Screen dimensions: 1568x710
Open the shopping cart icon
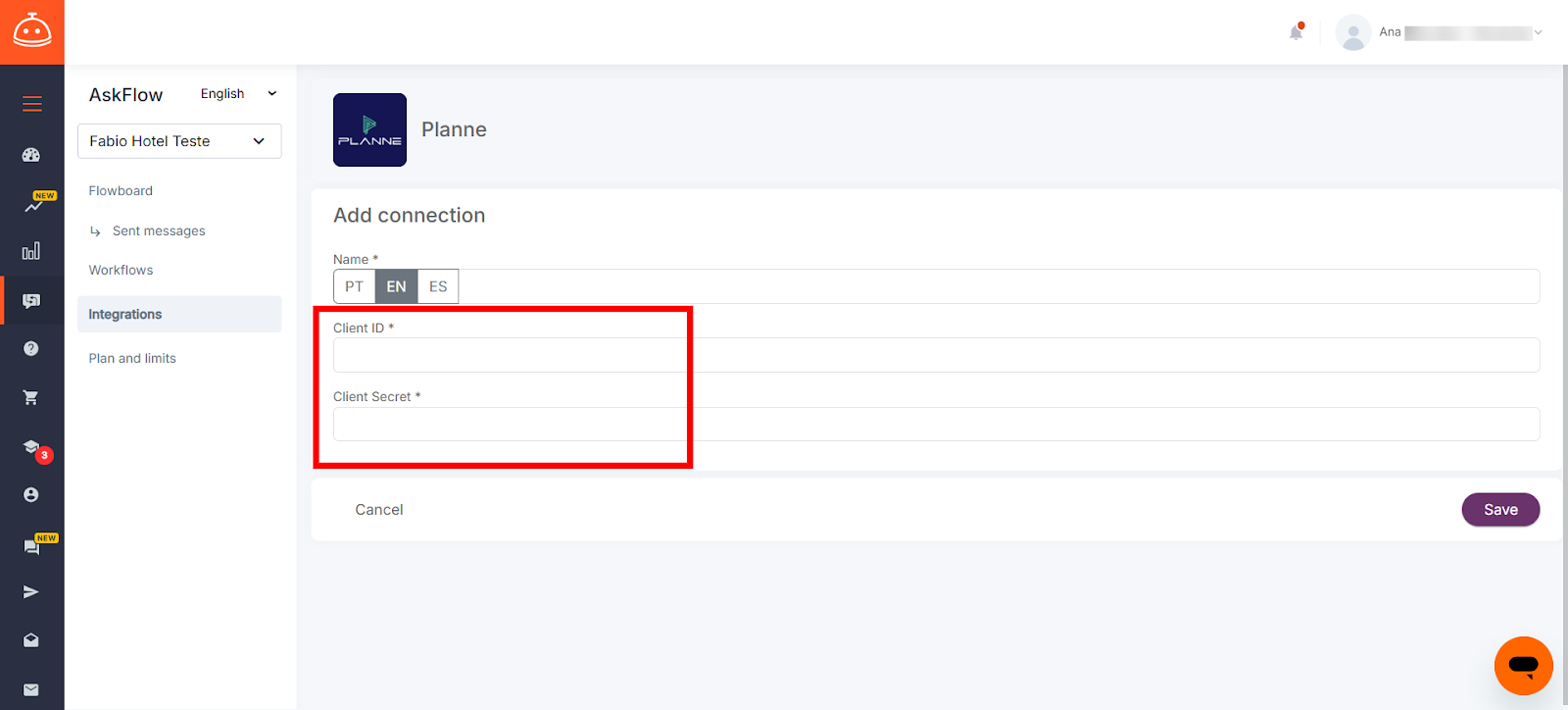(x=31, y=398)
